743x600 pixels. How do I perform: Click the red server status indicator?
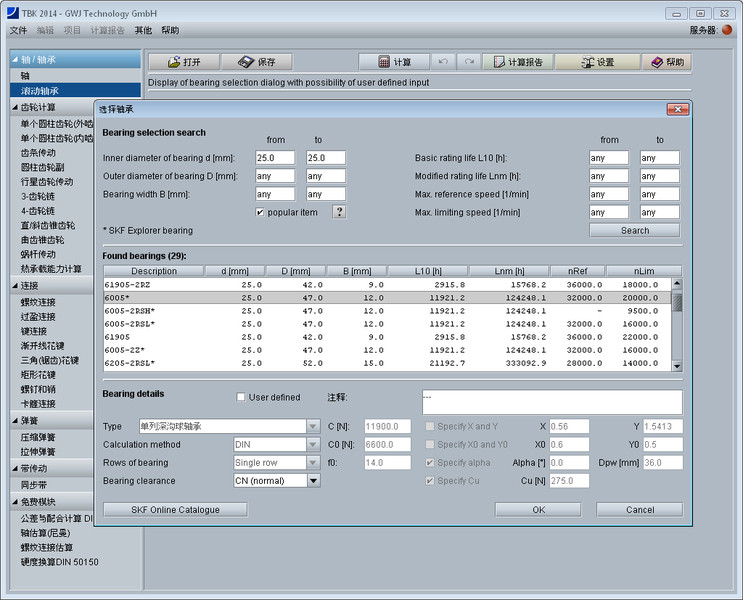727,30
